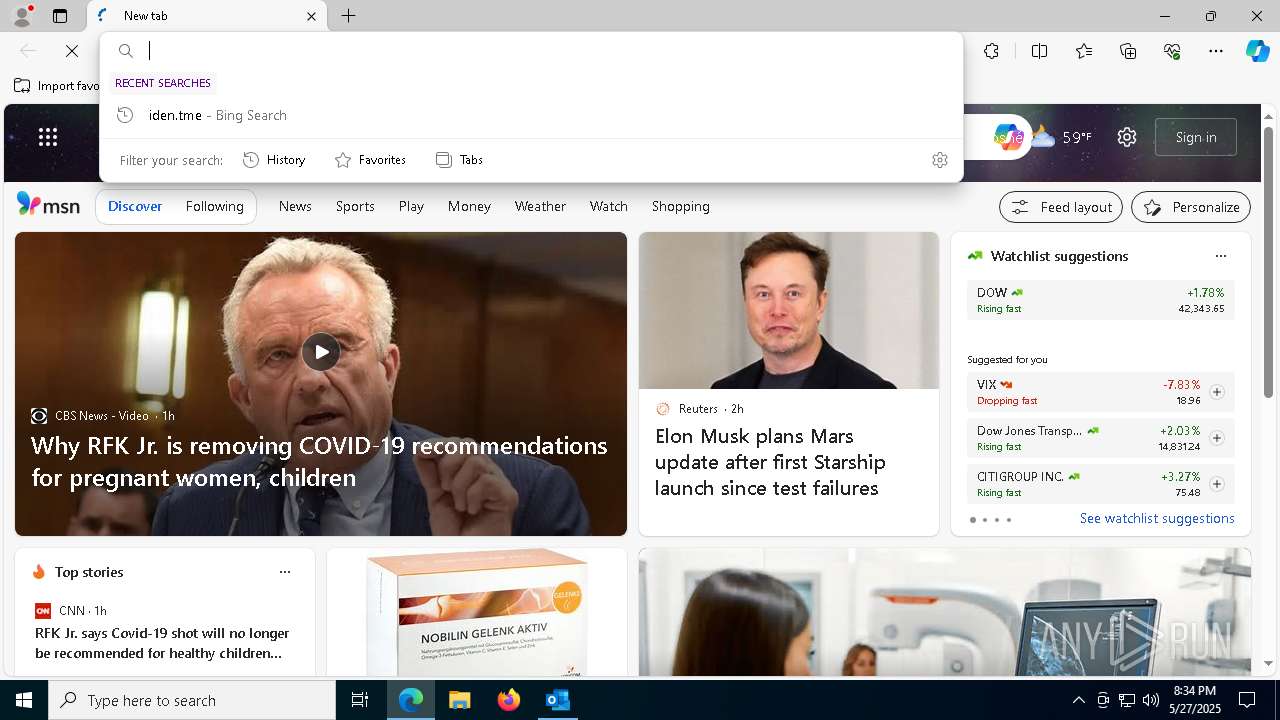This screenshot has height=720, width=1280.
Task: Open the Sports menu item
Action: [x=355, y=206]
